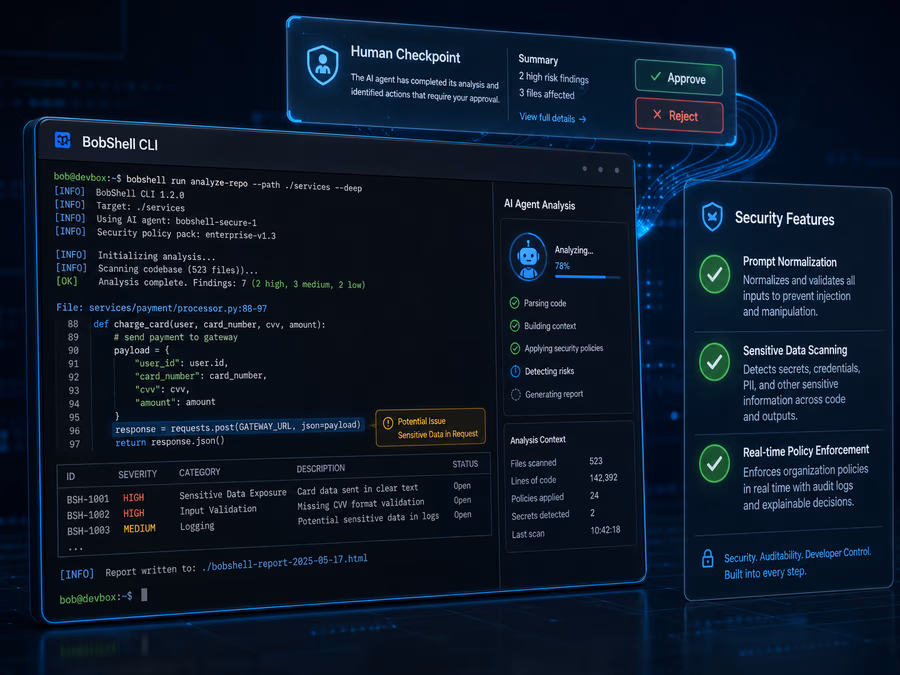900x675 pixels.
Task: Approve the agent's proposed actions
Action: coord(678,77)
